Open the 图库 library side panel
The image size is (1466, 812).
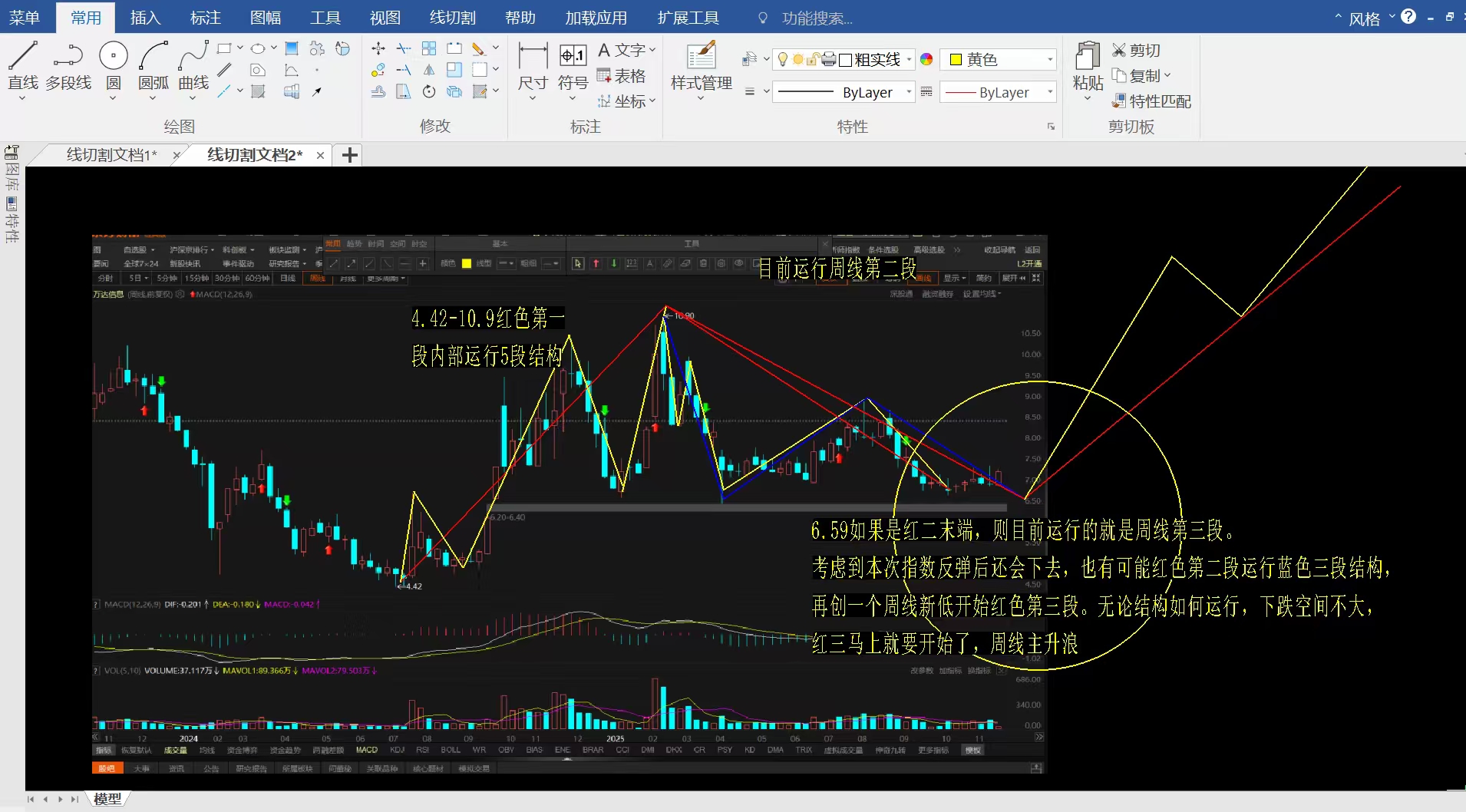coord(12,169)
